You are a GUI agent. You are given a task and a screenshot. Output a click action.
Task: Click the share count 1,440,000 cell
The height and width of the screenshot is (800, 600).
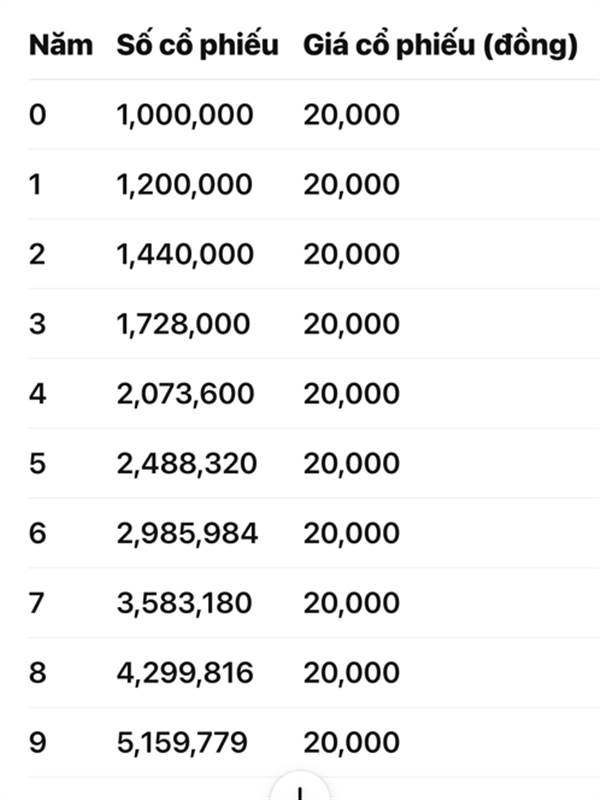(185, 255)
